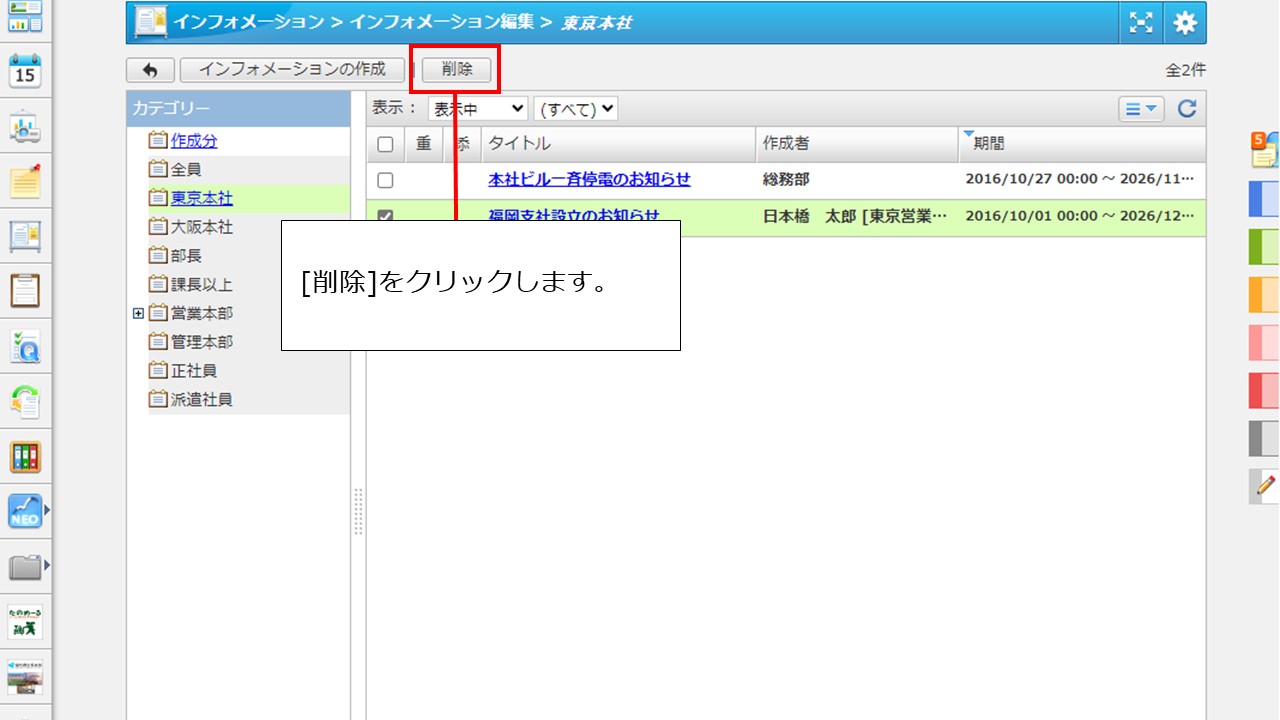Image resolution: width=1280 pixels, height=720 pixels.
Task: Open the colored binders cabinet icon
Action: click(x=25, y=457)
